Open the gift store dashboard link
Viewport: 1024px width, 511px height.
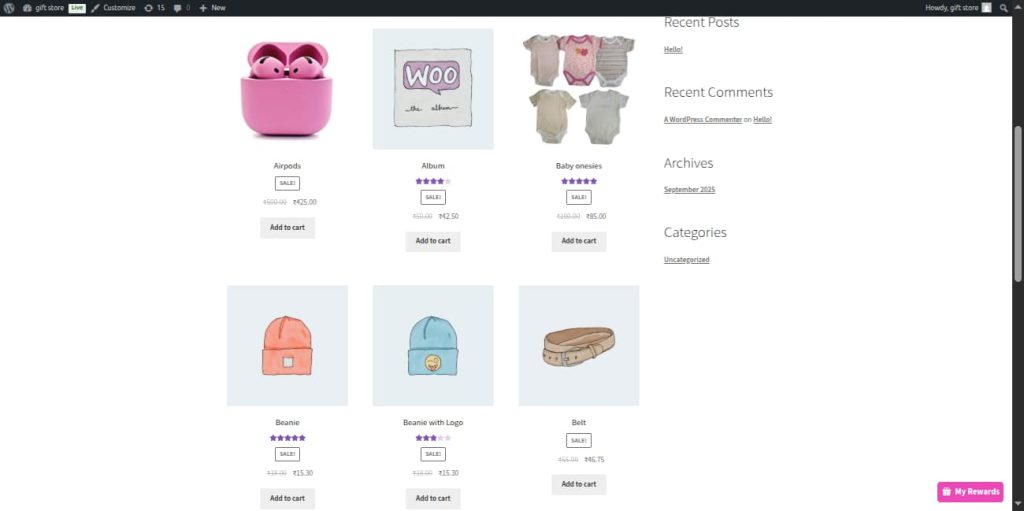(x=44, y=8)
